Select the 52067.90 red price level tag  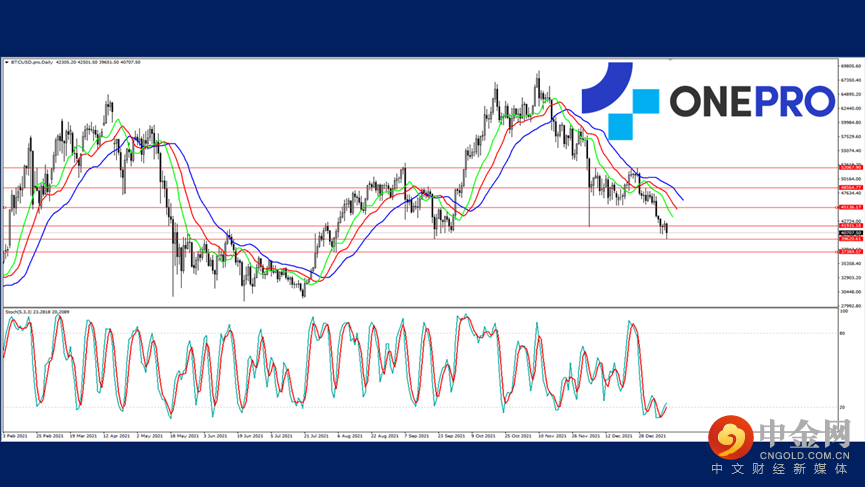pyautogui.click(x=851, y=167)
